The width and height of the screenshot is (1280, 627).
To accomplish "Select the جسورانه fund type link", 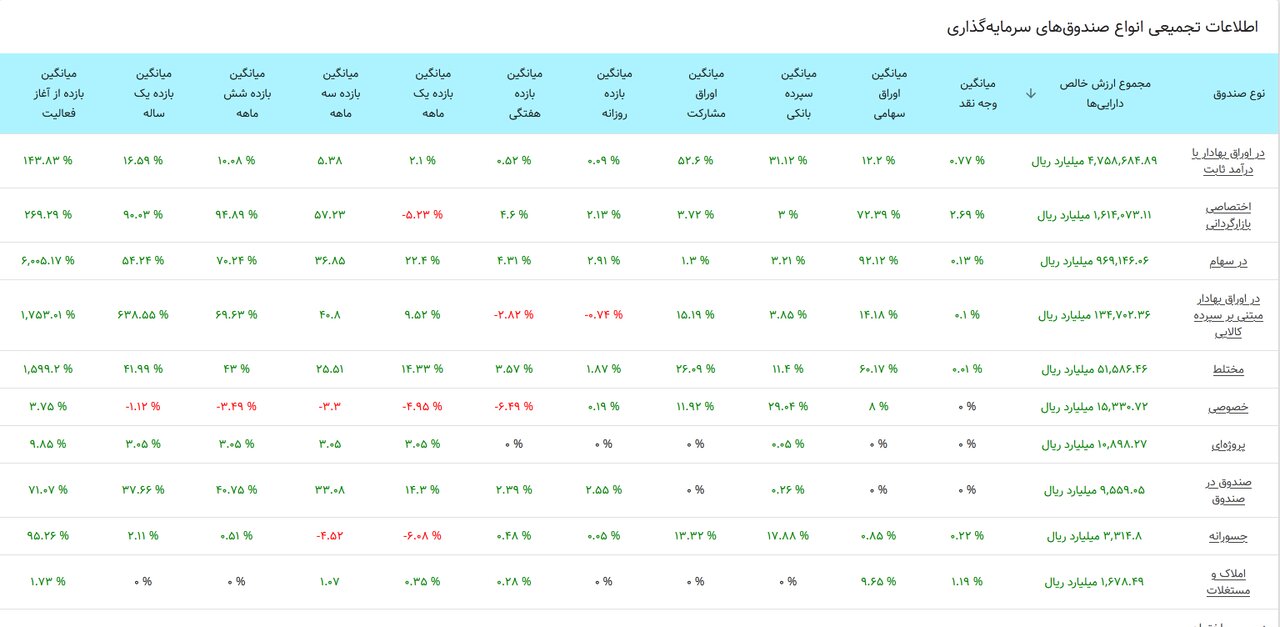I will click(1227, 536).
